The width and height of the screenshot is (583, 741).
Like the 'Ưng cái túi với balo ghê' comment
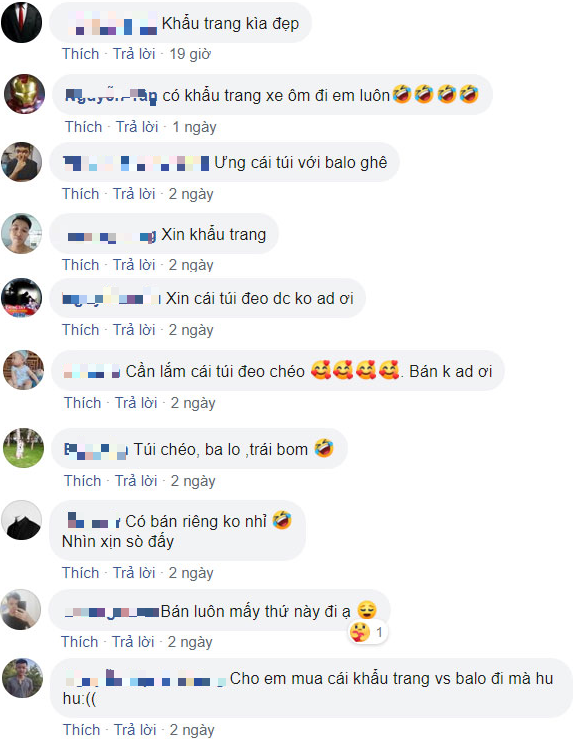click(x=80, y=194)
